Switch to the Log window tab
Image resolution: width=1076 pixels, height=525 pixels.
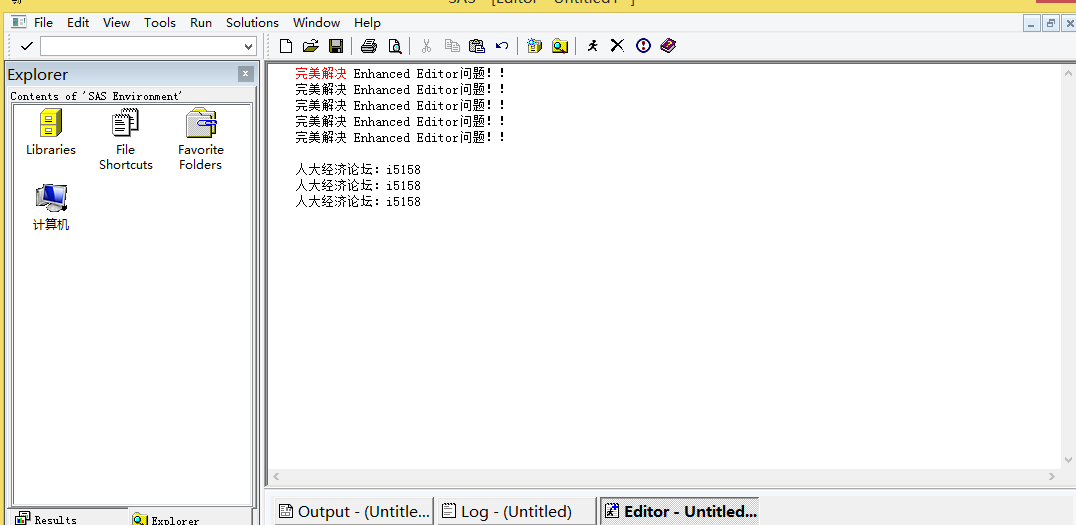516,511
